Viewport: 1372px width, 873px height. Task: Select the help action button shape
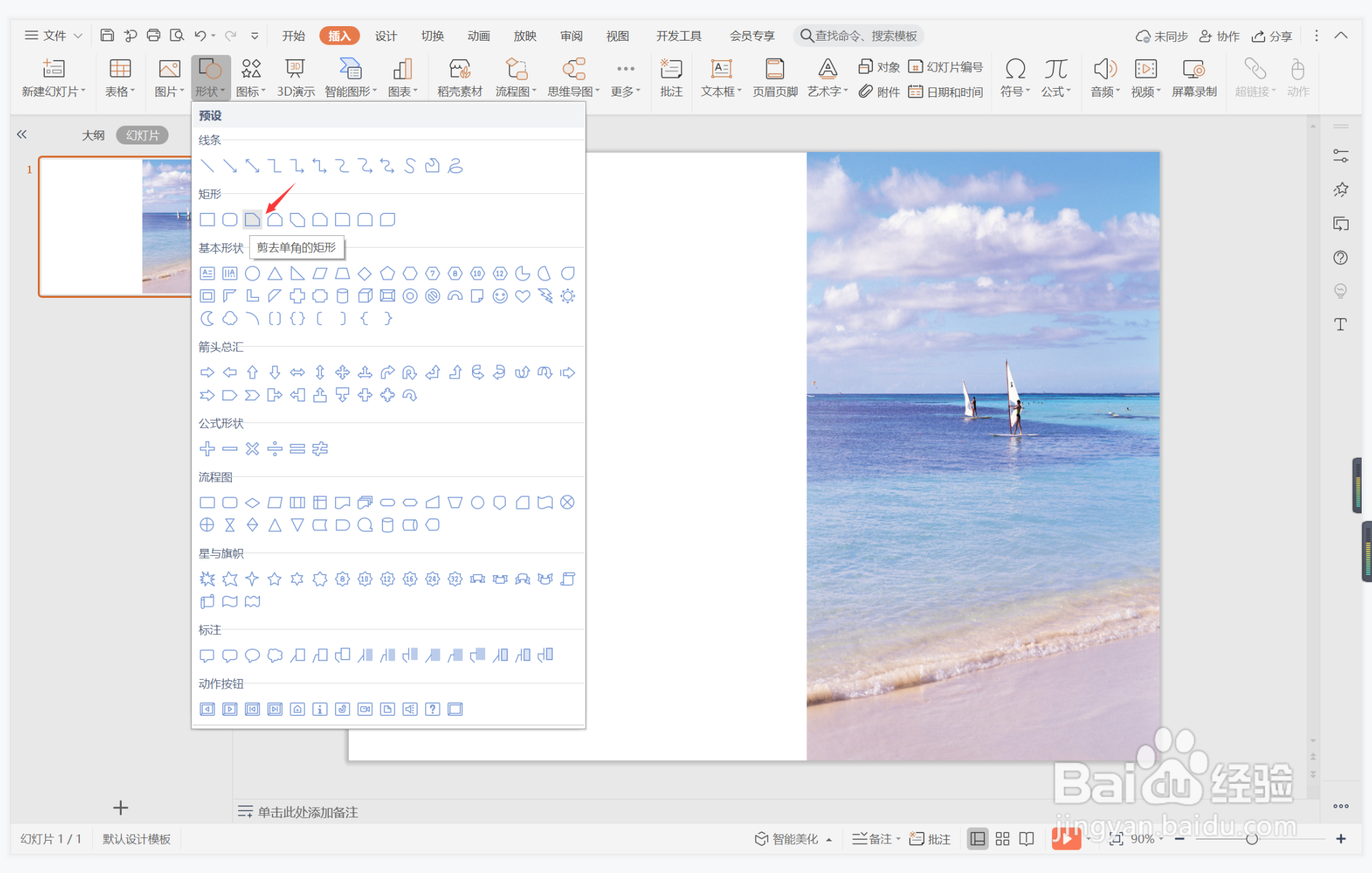(x=432, y=709)
